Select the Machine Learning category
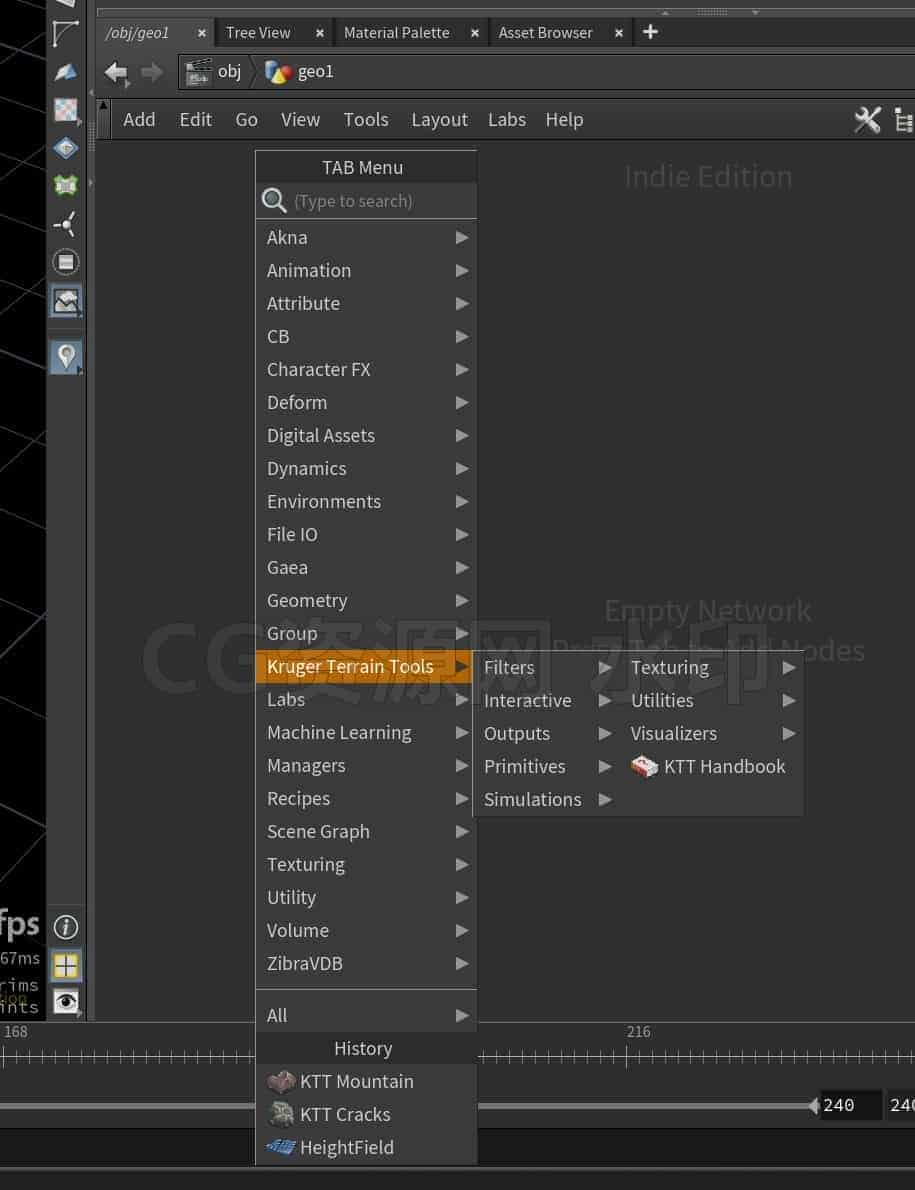The height and width of the screenshot is (1190, 915). click(366, 732)
